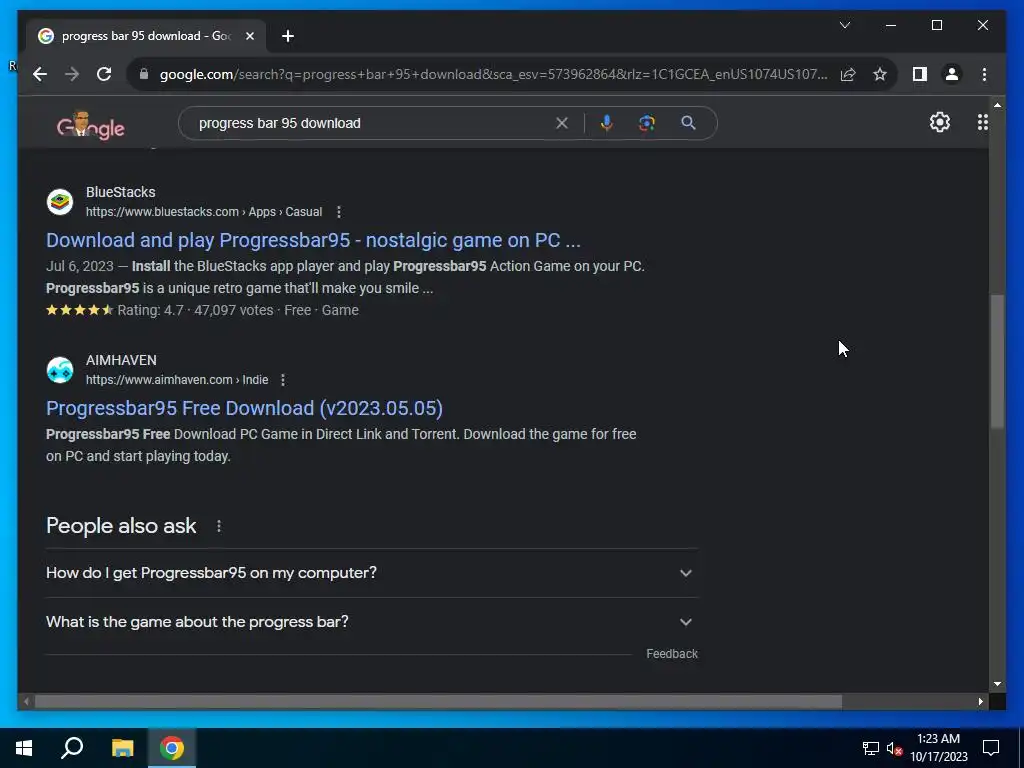Bookmark this tab with star icon
This screenshot has height=768, width=1024.
click(x=880, y=74)
